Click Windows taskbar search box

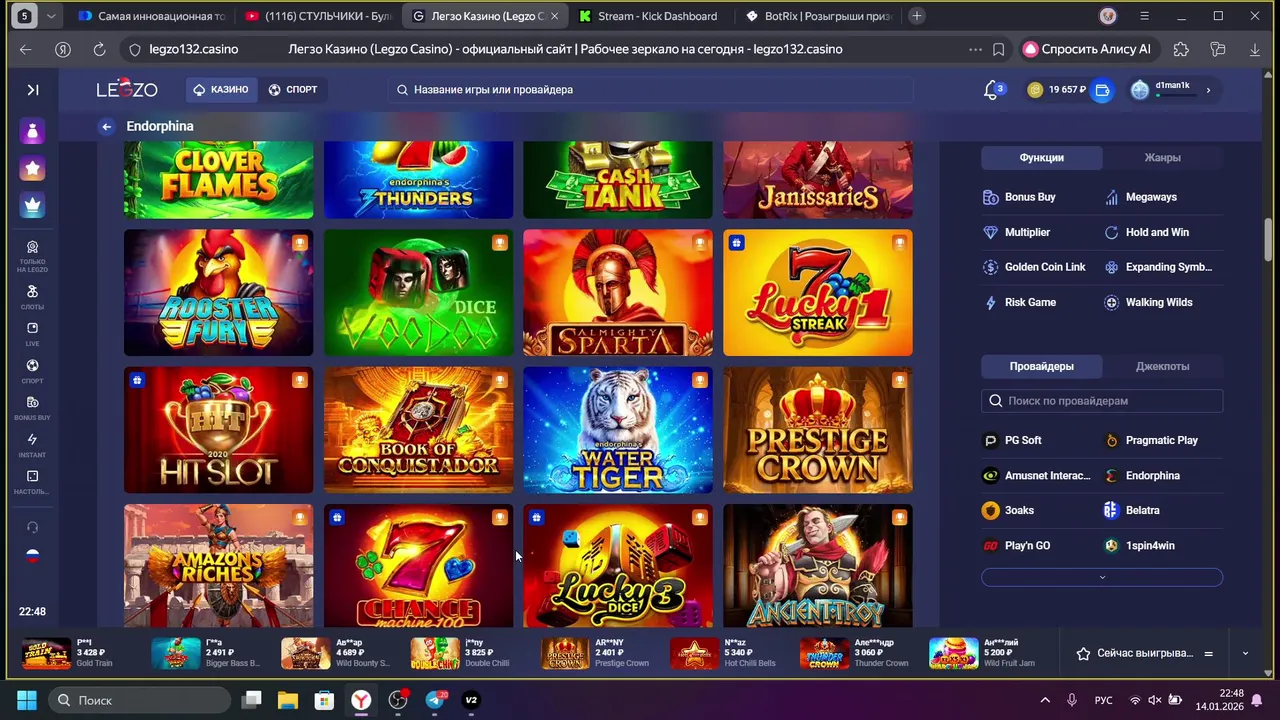(142, 700)
